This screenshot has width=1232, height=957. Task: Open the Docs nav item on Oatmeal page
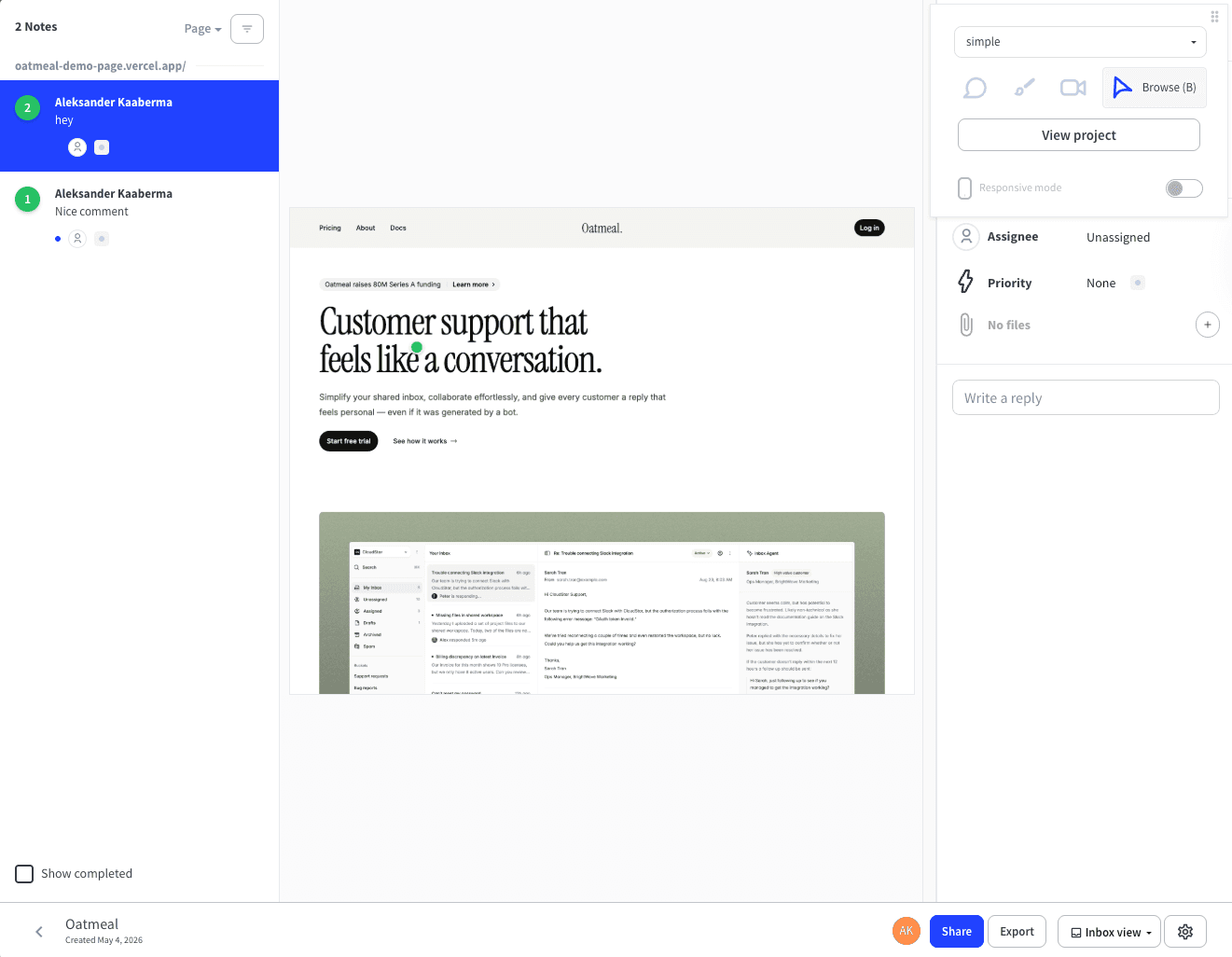pos(398,228)
